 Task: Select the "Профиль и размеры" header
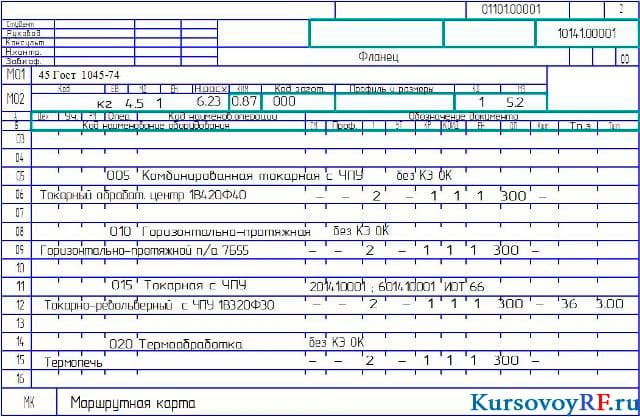[391, 89]
